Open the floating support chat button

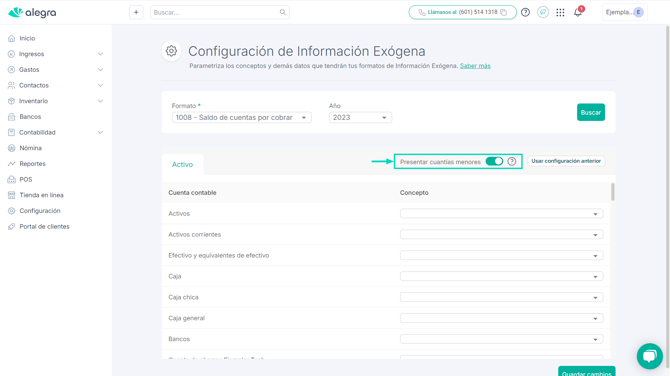coord(649,356)
